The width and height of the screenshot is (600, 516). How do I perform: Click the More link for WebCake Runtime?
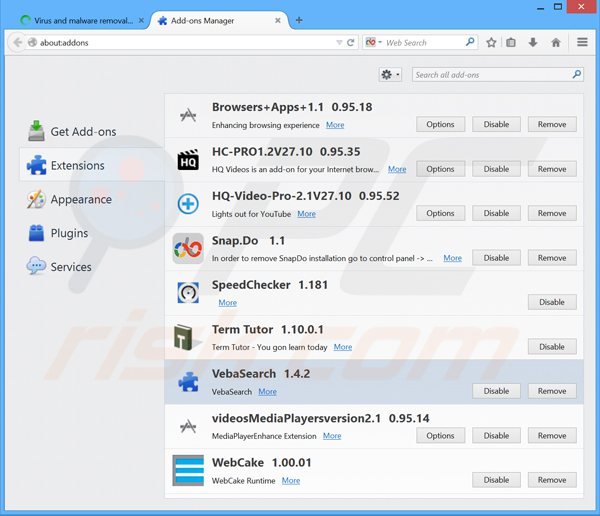coord(291,480)
